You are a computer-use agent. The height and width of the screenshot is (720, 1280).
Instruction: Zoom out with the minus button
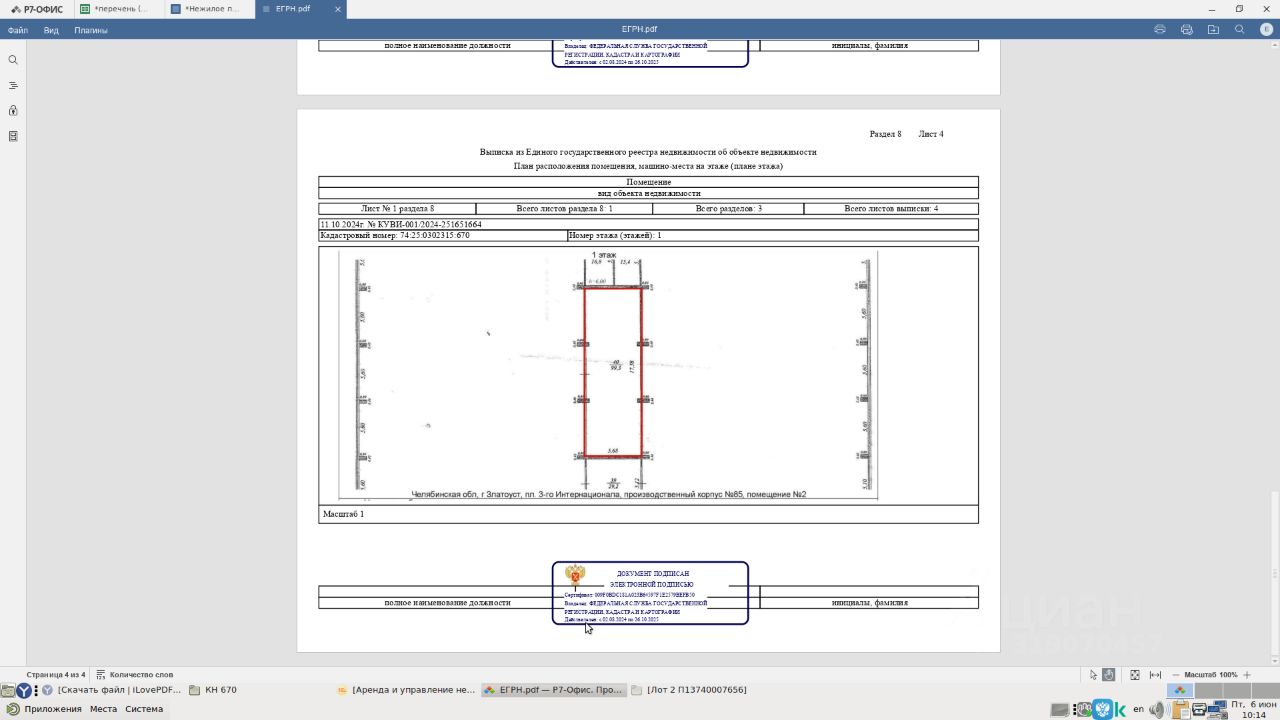(1176, 675)
